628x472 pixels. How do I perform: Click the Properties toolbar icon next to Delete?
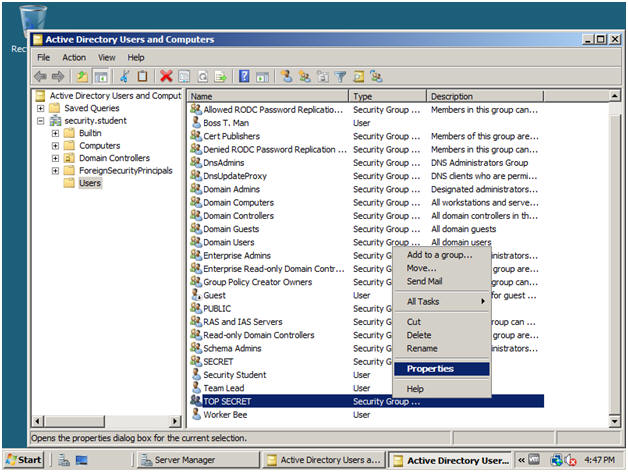[184, 76]
